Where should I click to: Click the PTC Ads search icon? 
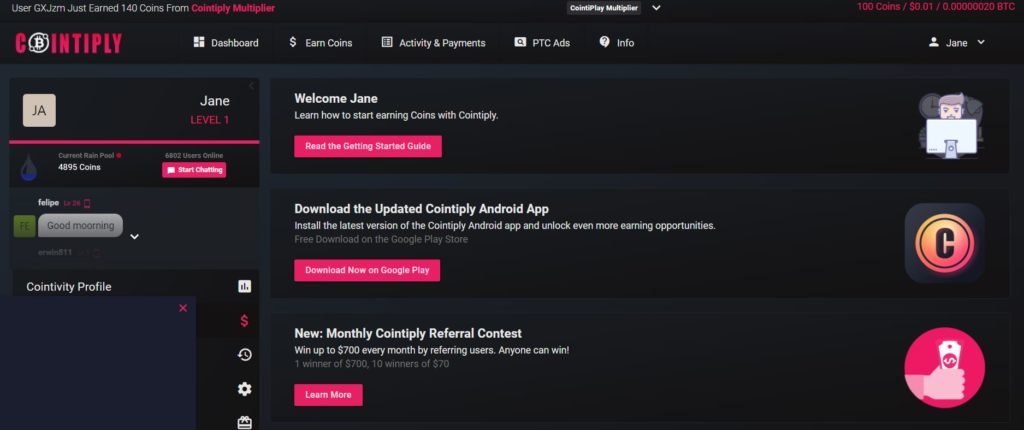click(520, 42)
